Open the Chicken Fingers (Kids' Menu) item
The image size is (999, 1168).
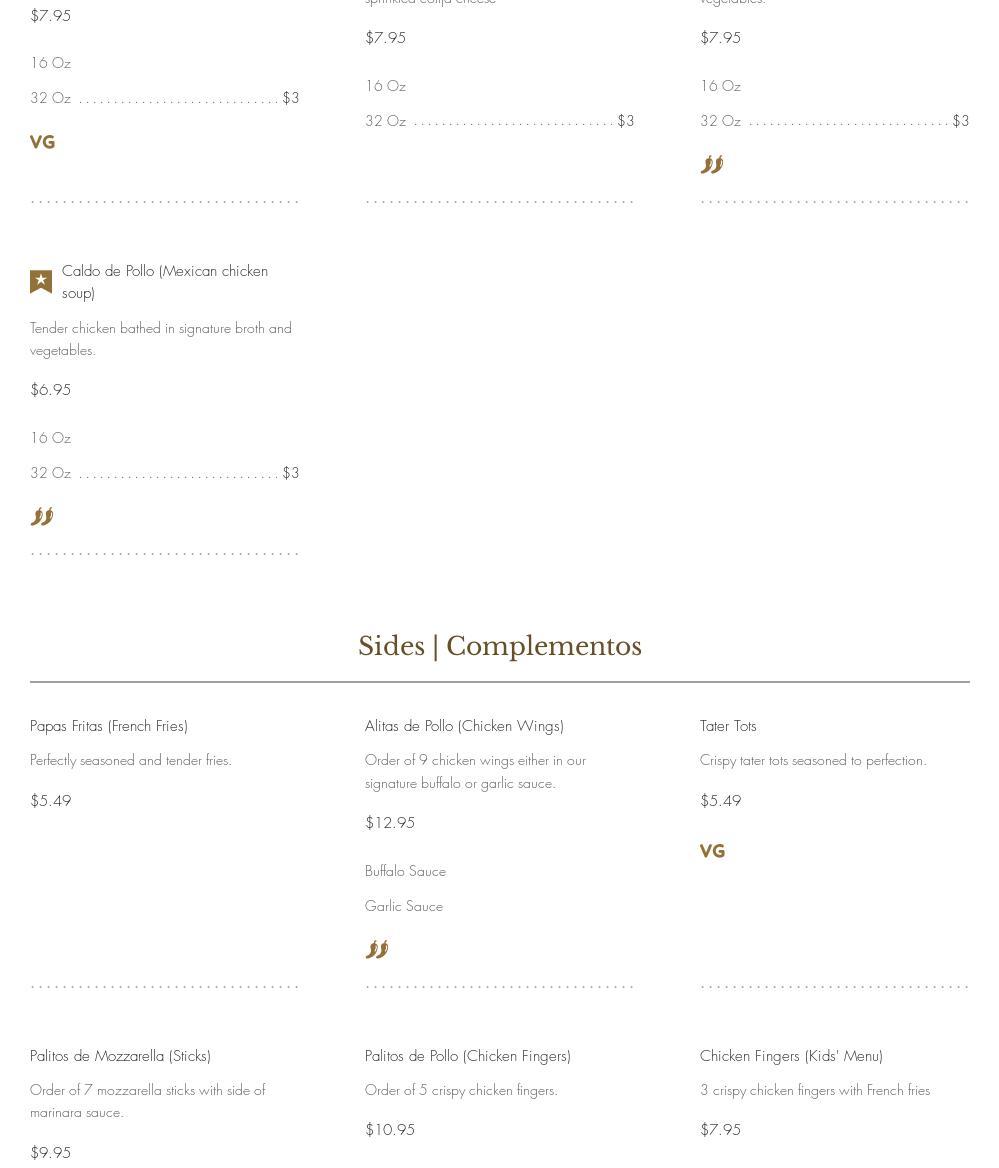pos(791,1056)
